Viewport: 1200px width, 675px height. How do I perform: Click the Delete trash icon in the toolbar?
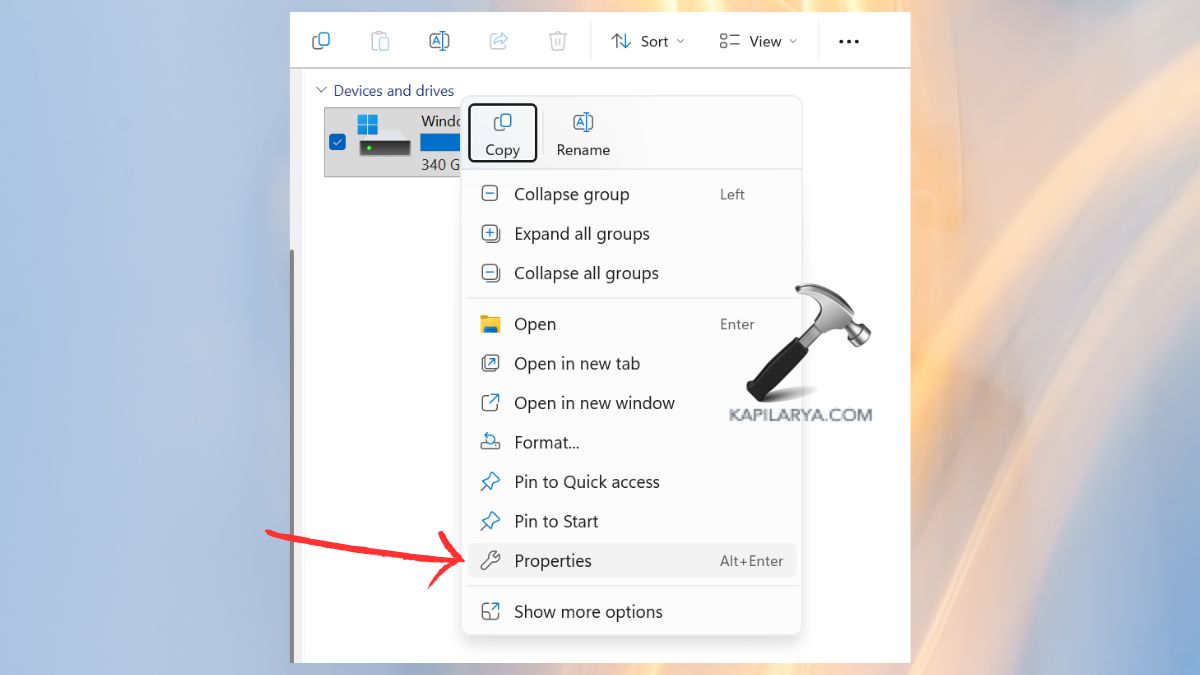(557, 41)
